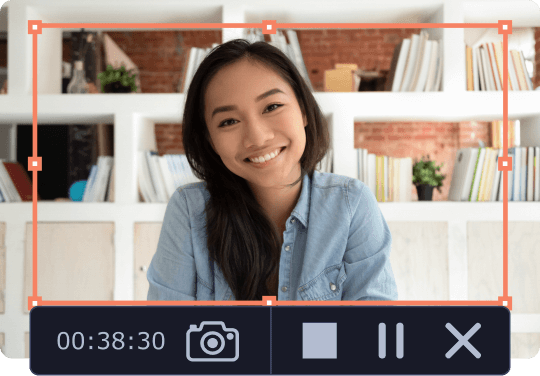
Task: Click the orange right border of capture frame
Action: point(505,95)
